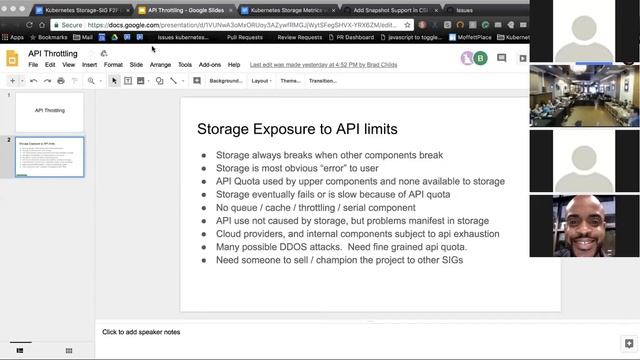Start the presentation with the Present button
The height and width of the screenshot is (360, 640).
pos(522,58)
